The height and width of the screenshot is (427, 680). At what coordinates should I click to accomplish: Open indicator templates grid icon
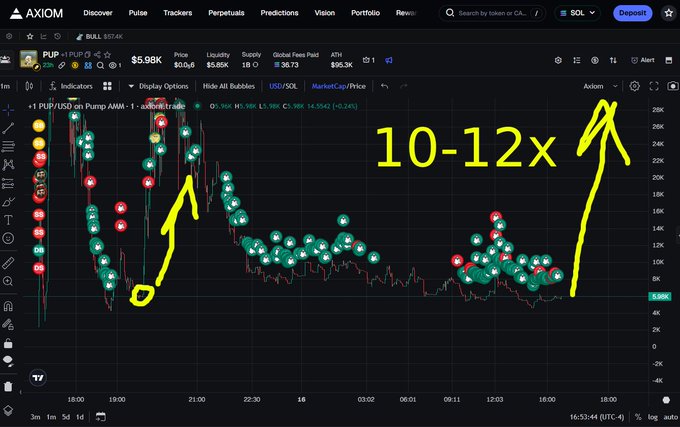(x=108, y=86)
